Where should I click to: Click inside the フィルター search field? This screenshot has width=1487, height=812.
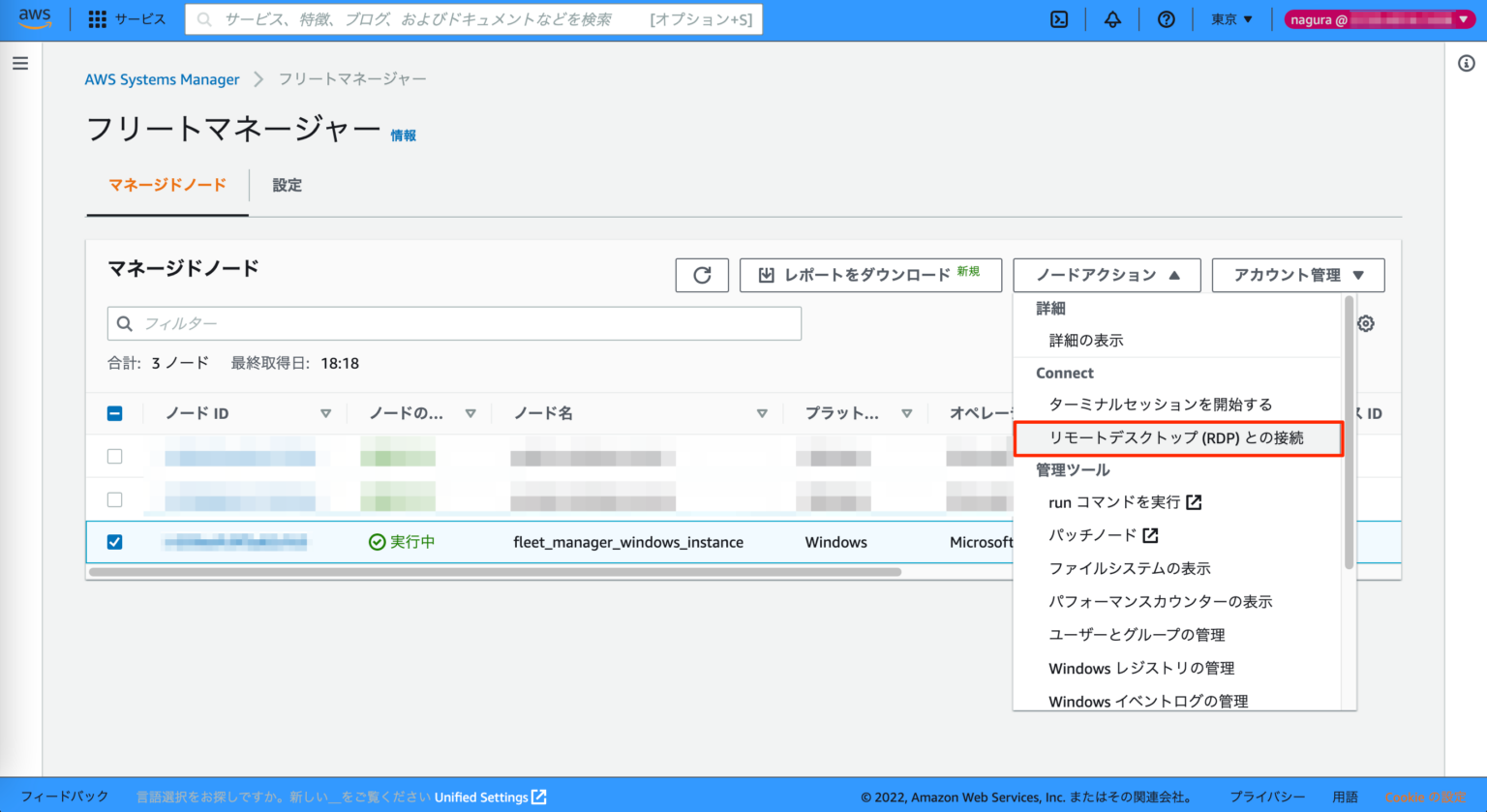(454, 323)
